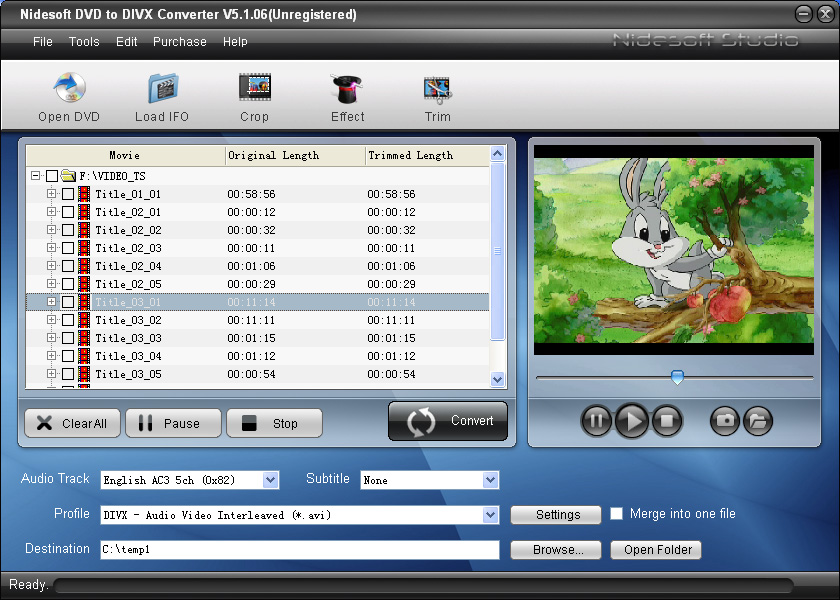Click the preview seek slider handle
Image resolution: width=840 pixels, height=600 pixels.
tap(678, 377)
